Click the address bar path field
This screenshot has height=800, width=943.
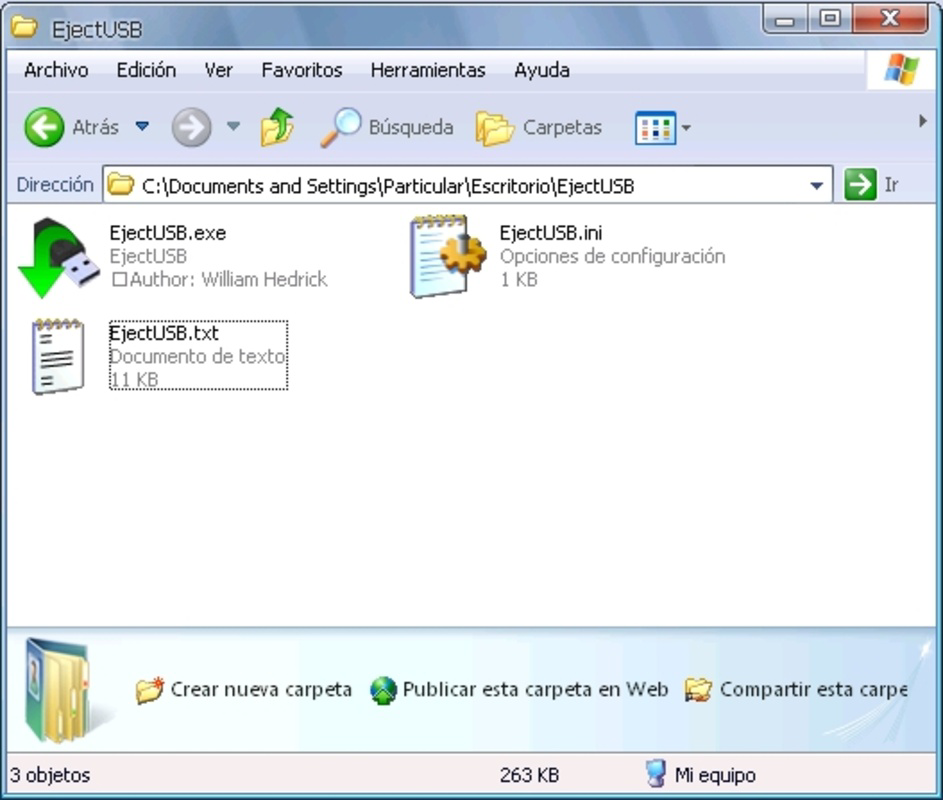click(468, 185)
